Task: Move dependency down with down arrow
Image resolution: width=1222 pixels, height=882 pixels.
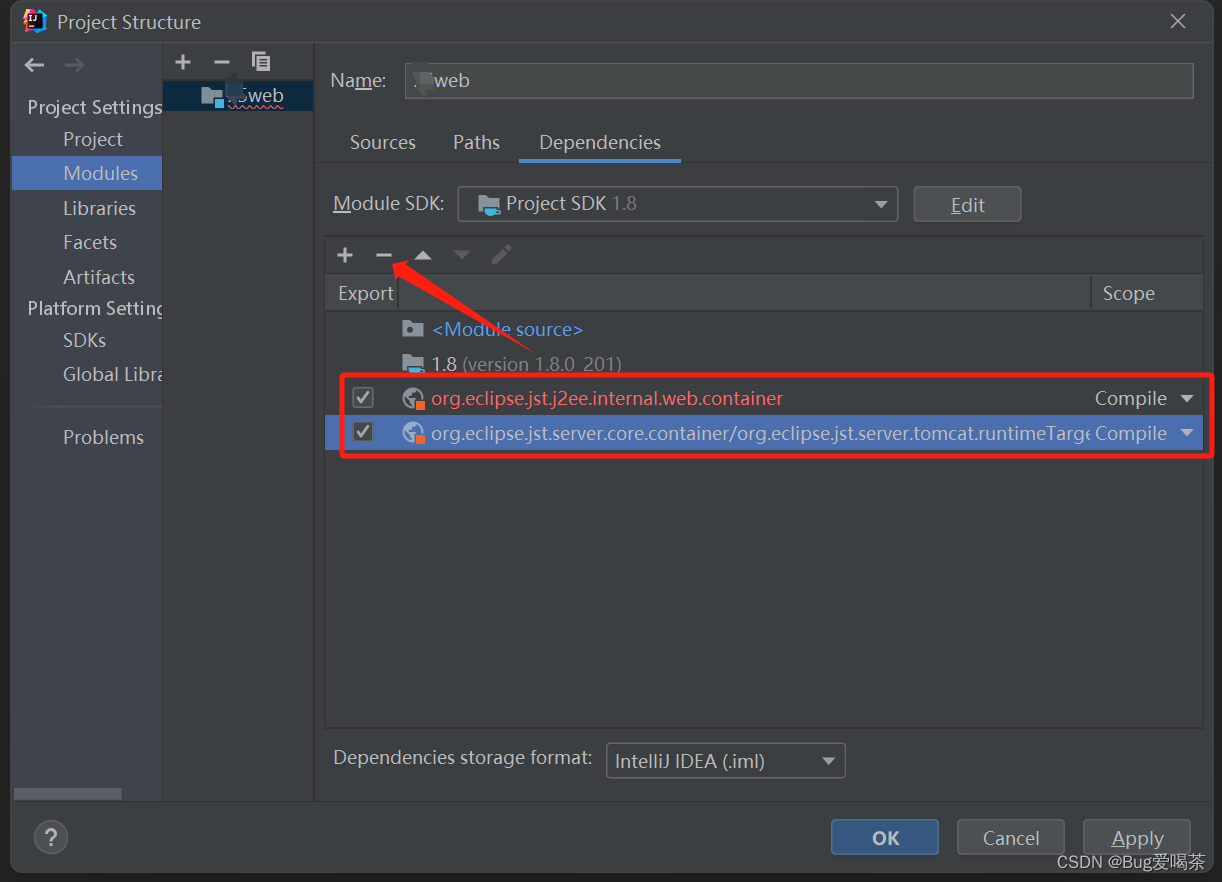Action: (462, 255)
